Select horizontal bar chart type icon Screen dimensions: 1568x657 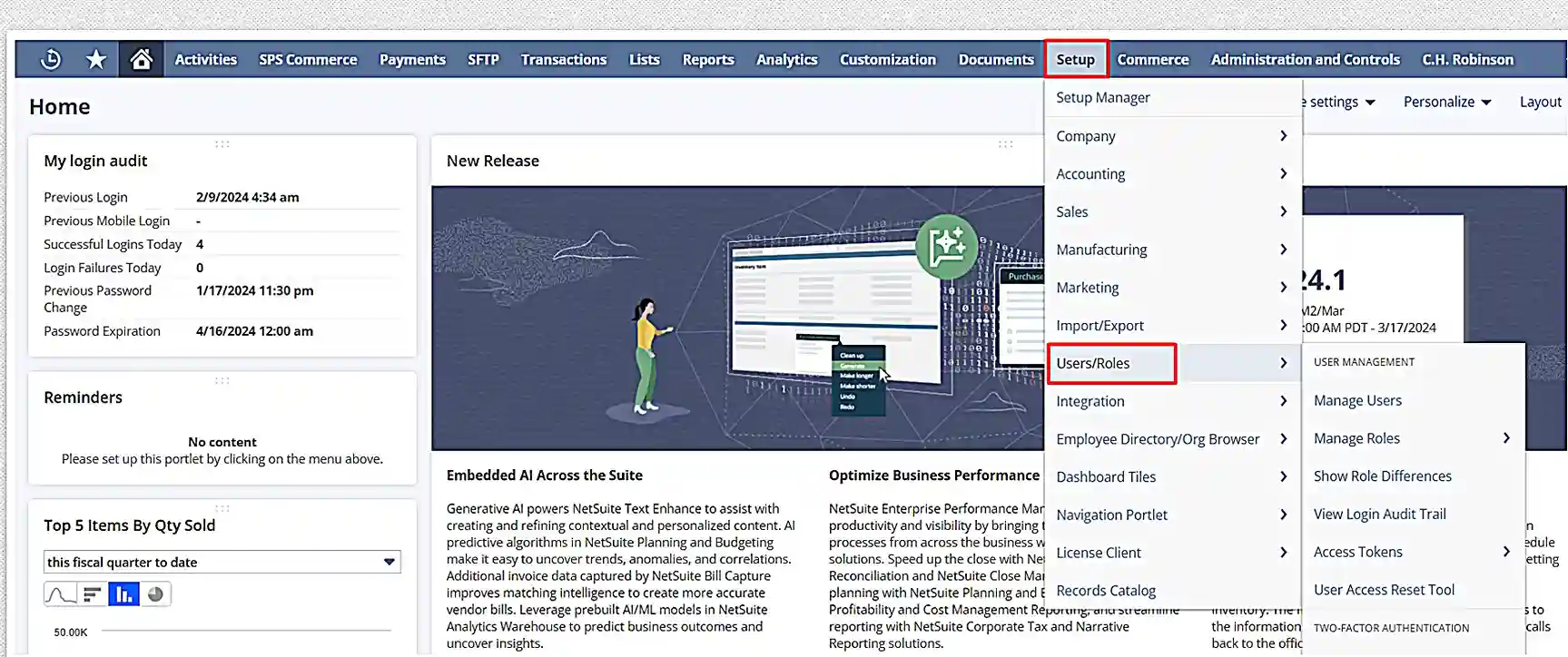pyautogui.click(x=92, y=594)
